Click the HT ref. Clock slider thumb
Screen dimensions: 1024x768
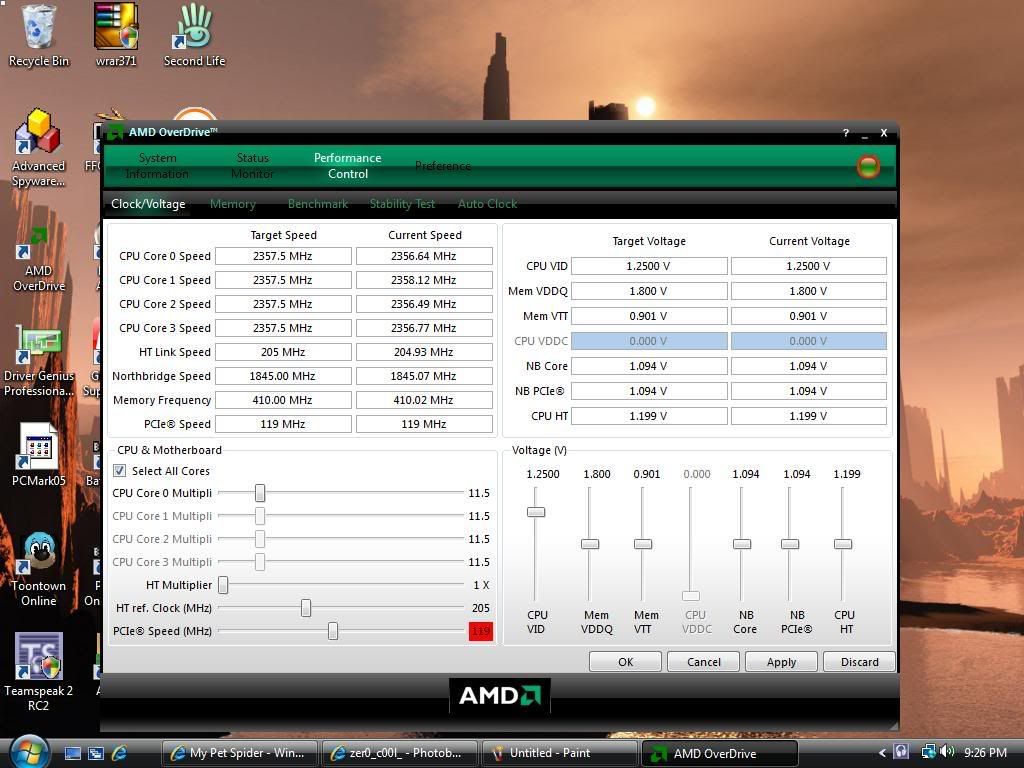coord(306,608)
